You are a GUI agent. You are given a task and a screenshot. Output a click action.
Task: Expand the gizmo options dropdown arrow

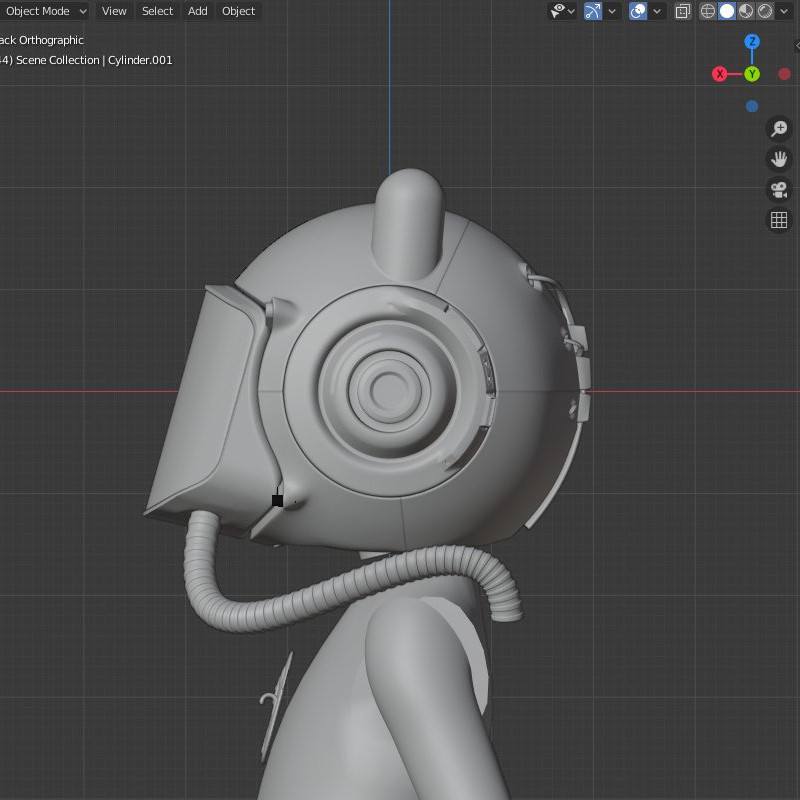tap(612, 11)
